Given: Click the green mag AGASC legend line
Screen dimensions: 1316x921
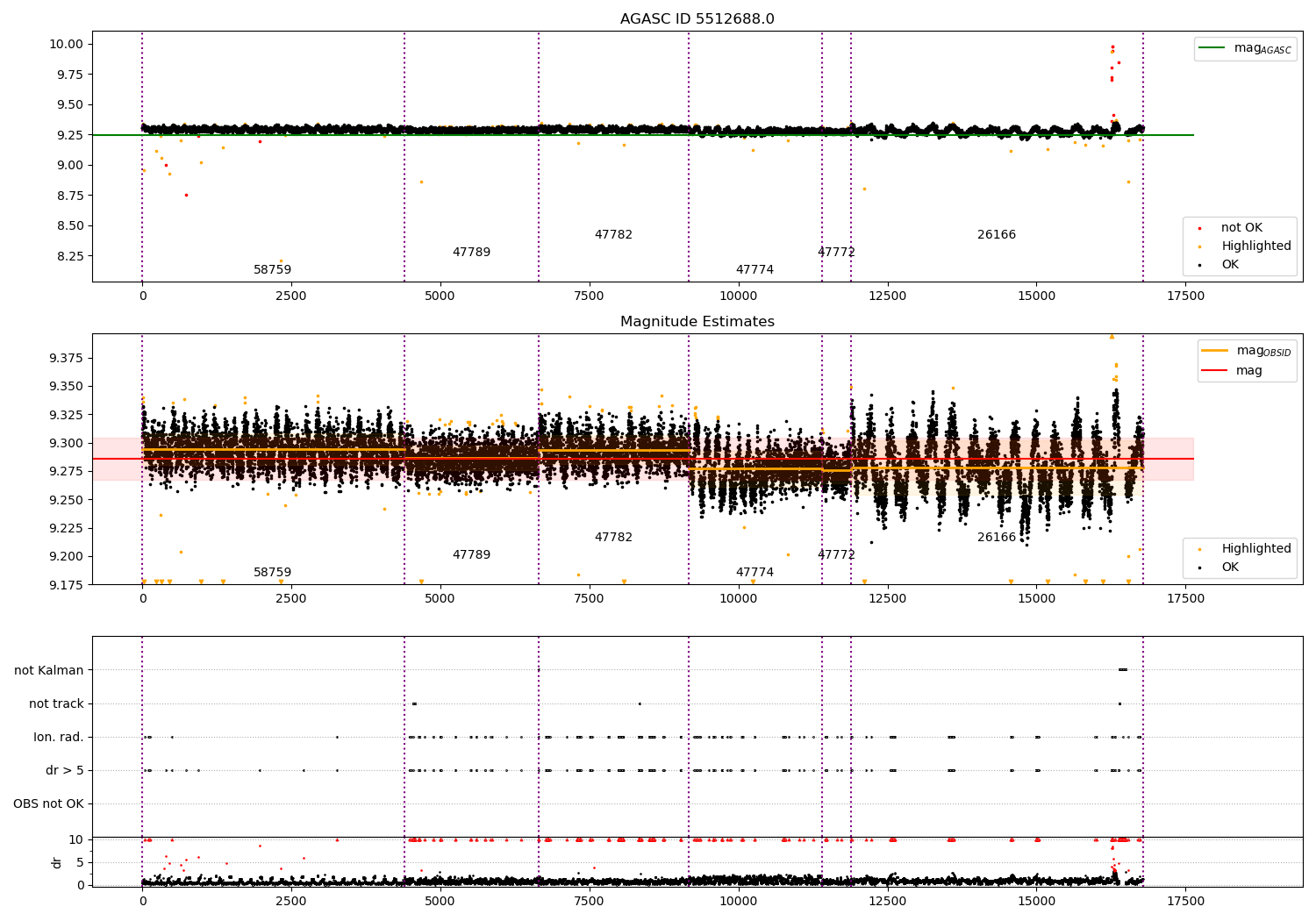Looking at the screenshot, I should click(x=1213, y=48).
